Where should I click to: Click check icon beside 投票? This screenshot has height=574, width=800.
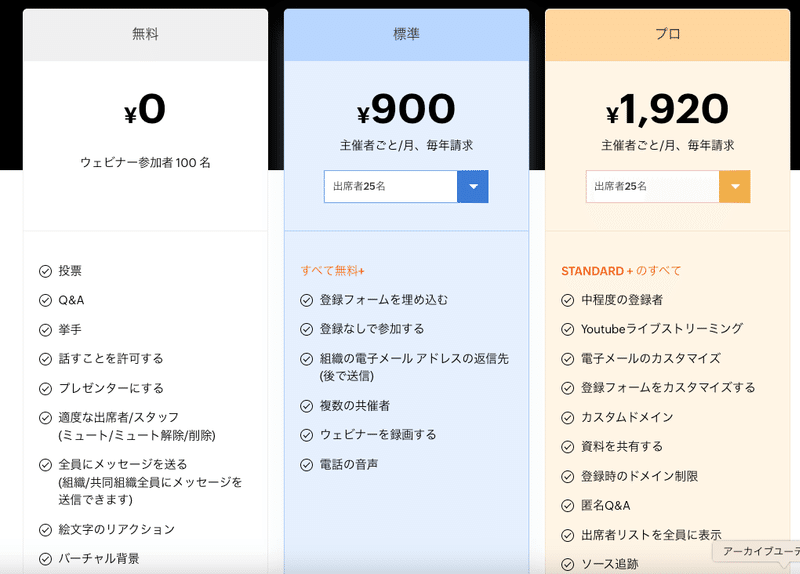tap(45, 271)
